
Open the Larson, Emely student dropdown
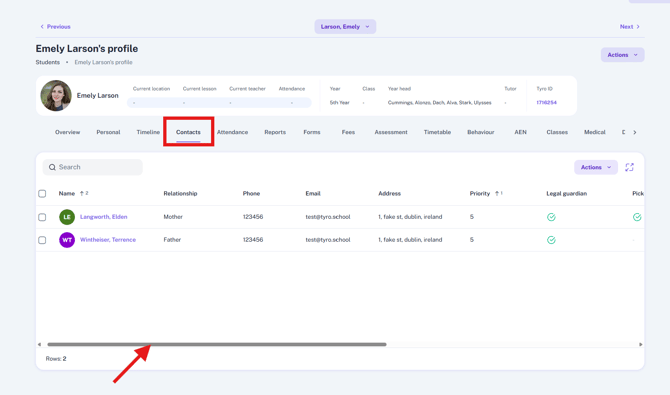[345, 27]
